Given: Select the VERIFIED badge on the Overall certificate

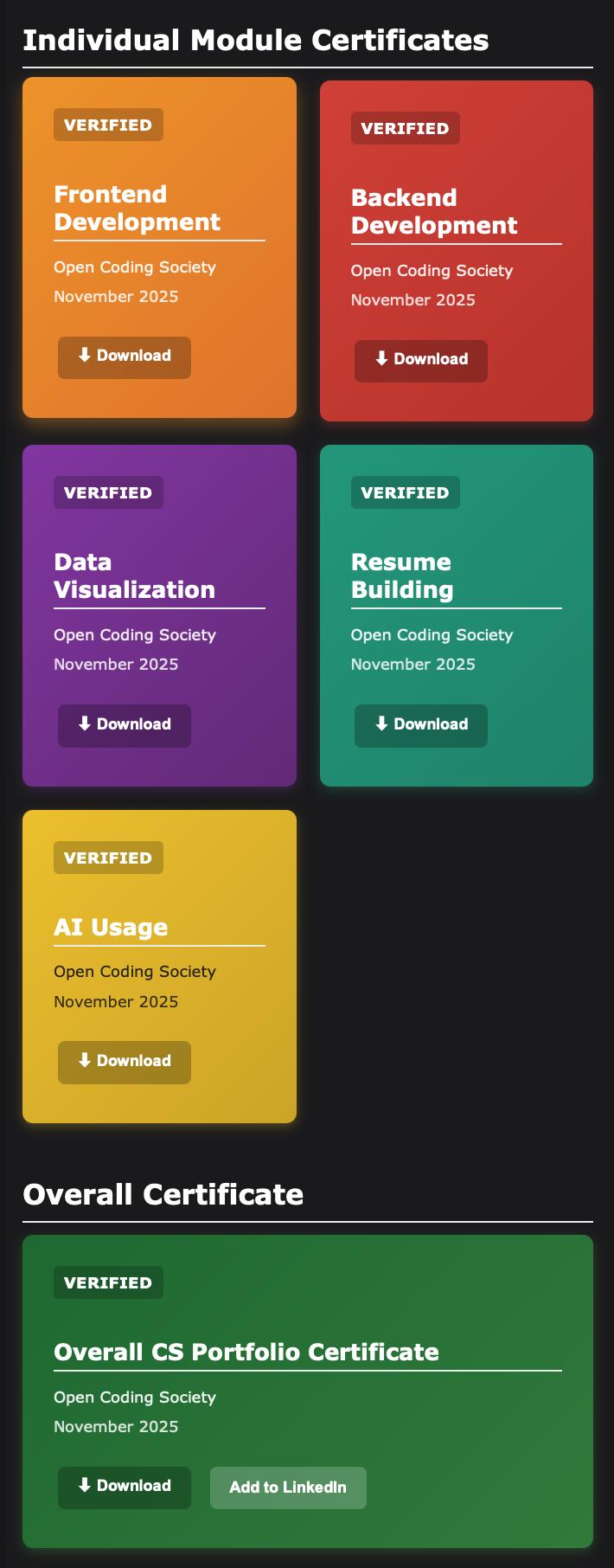Looking at the screenshot, I should (x=107, y=1282).
